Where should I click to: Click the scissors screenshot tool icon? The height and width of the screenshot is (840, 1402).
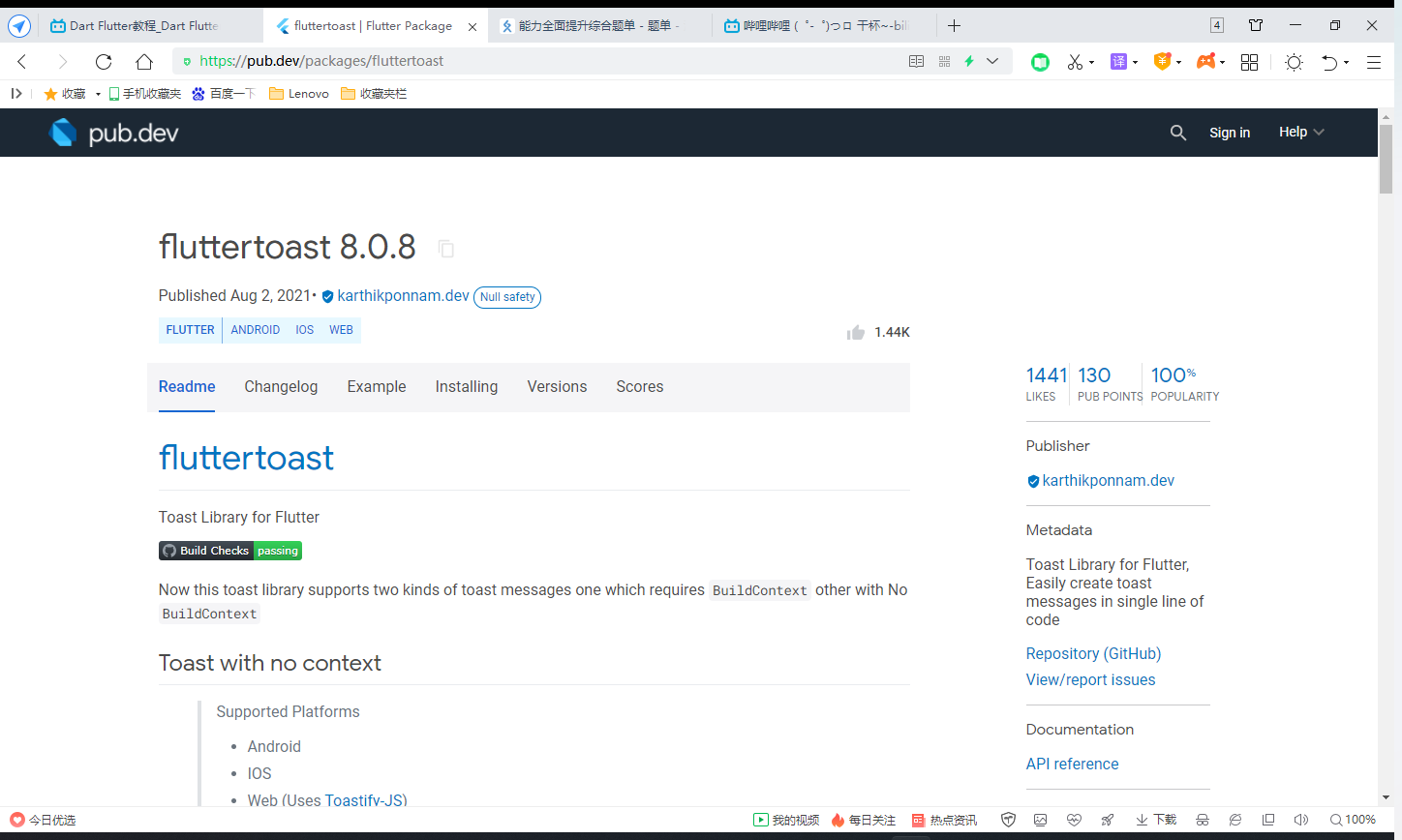1075,62
